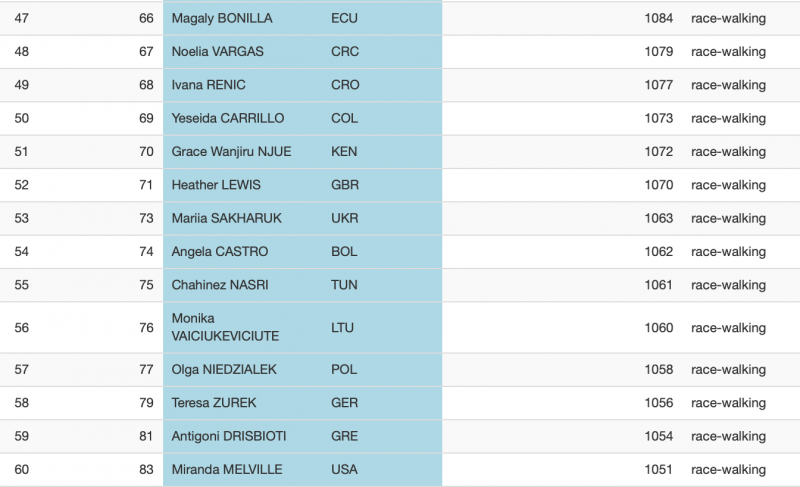This screenshot has height=487, width=800.
Task: Select Grace Wanjiru NJUE row name
Action: click(231, 151)
